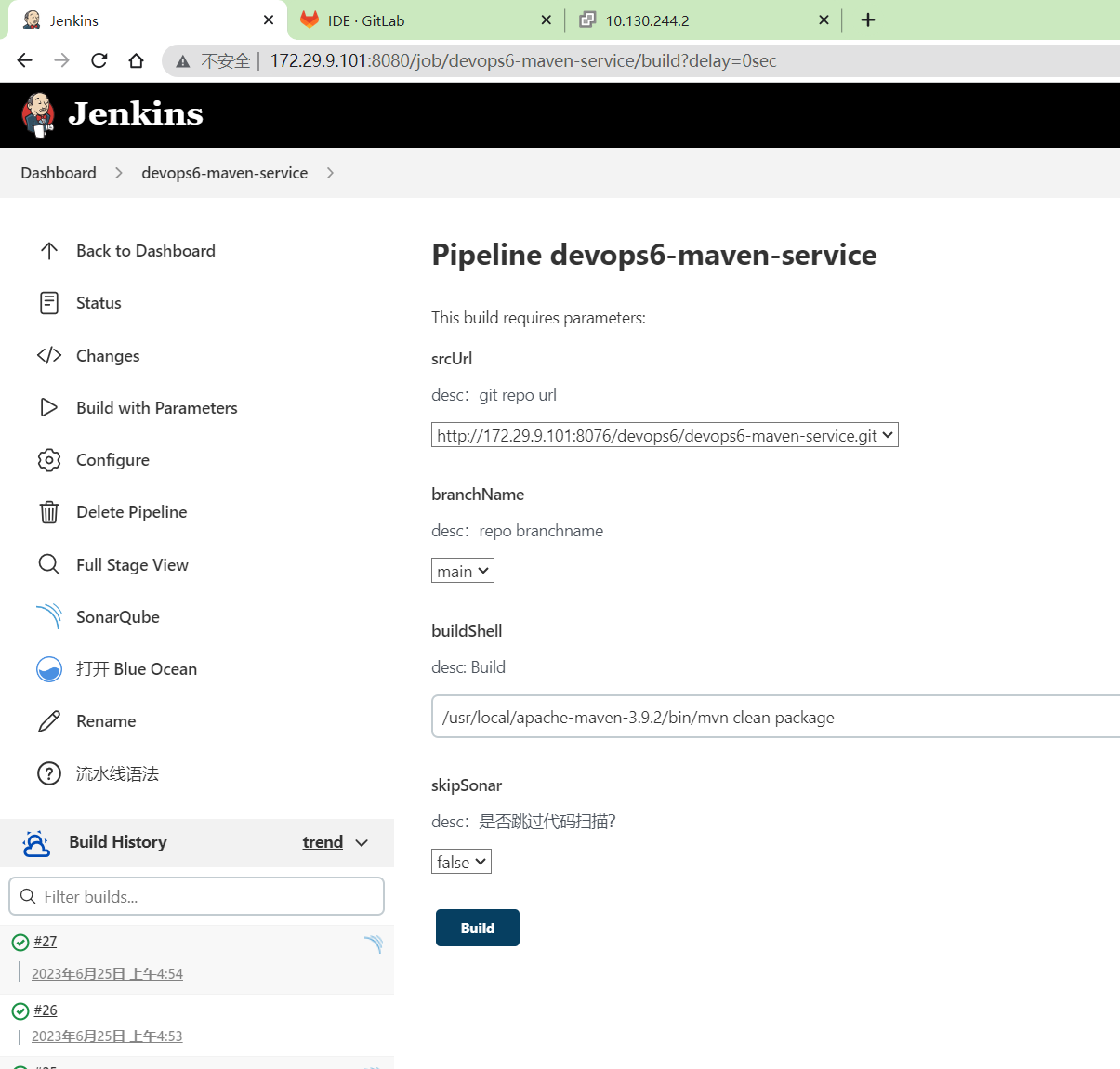Click the Filter builds search field
Screen dimensions: 1120x1069
pyautogui.click(x=197, y=896)
